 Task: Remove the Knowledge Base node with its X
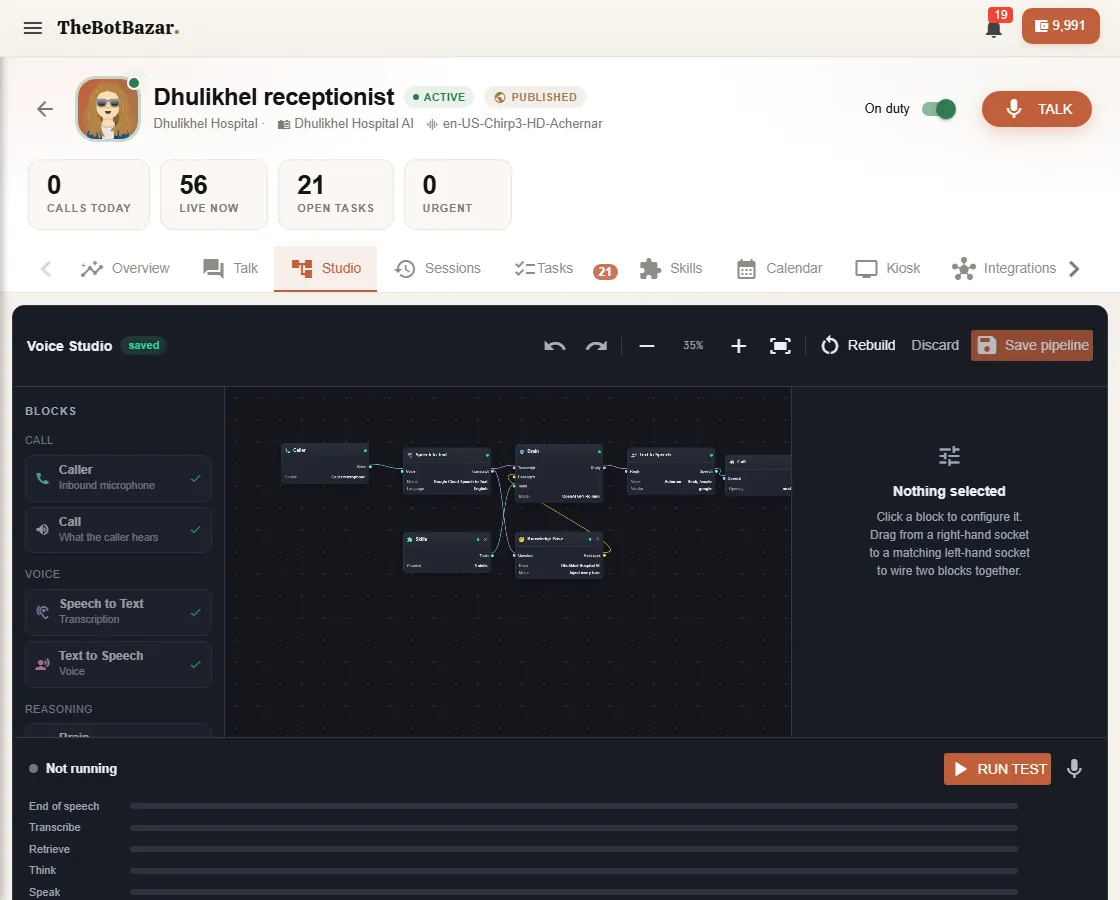[x=598, y=539]
